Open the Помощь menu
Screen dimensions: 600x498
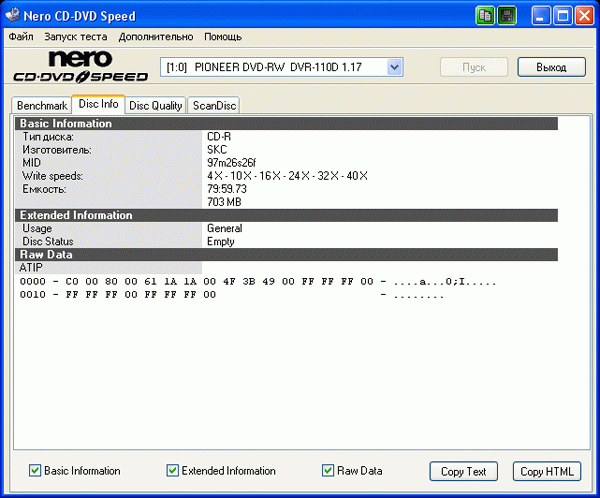click(223, 37)
